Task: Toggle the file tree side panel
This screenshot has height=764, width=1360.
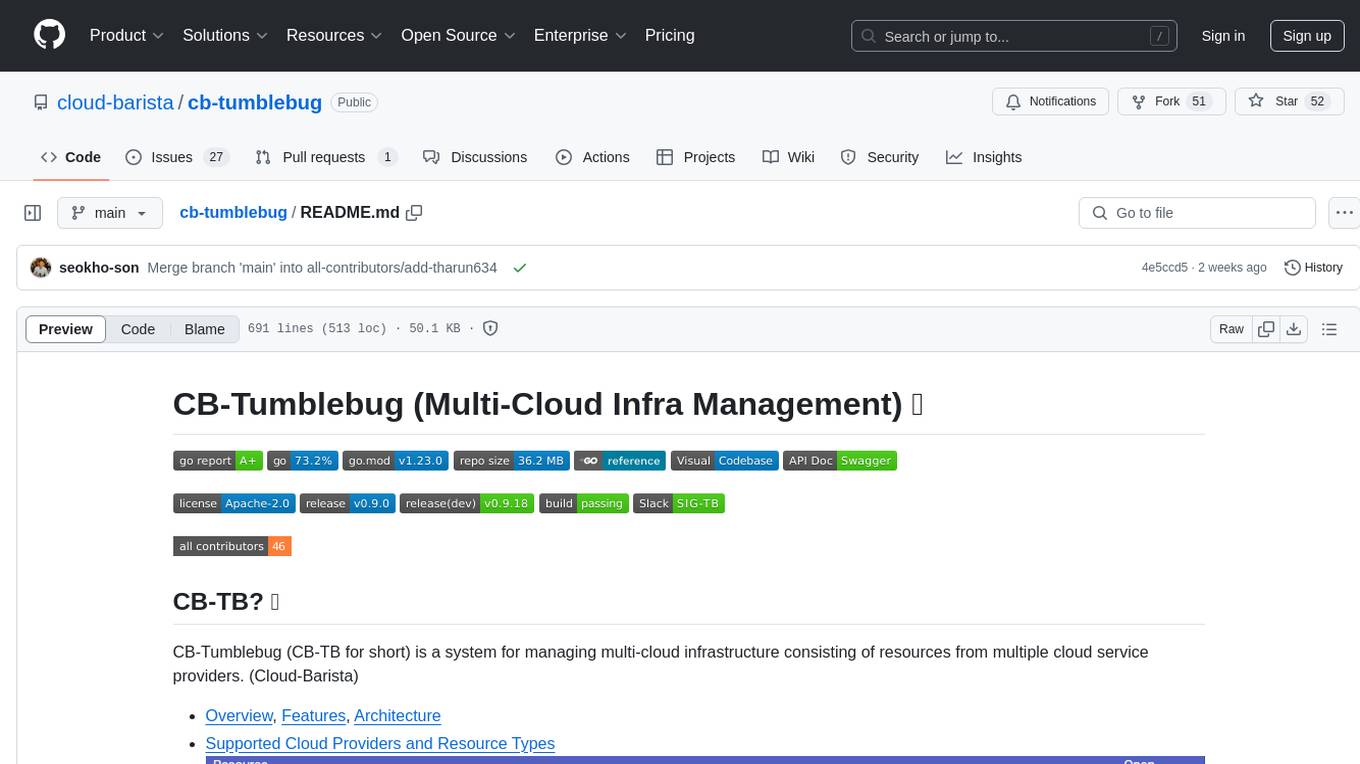Action: click(32, 213)
